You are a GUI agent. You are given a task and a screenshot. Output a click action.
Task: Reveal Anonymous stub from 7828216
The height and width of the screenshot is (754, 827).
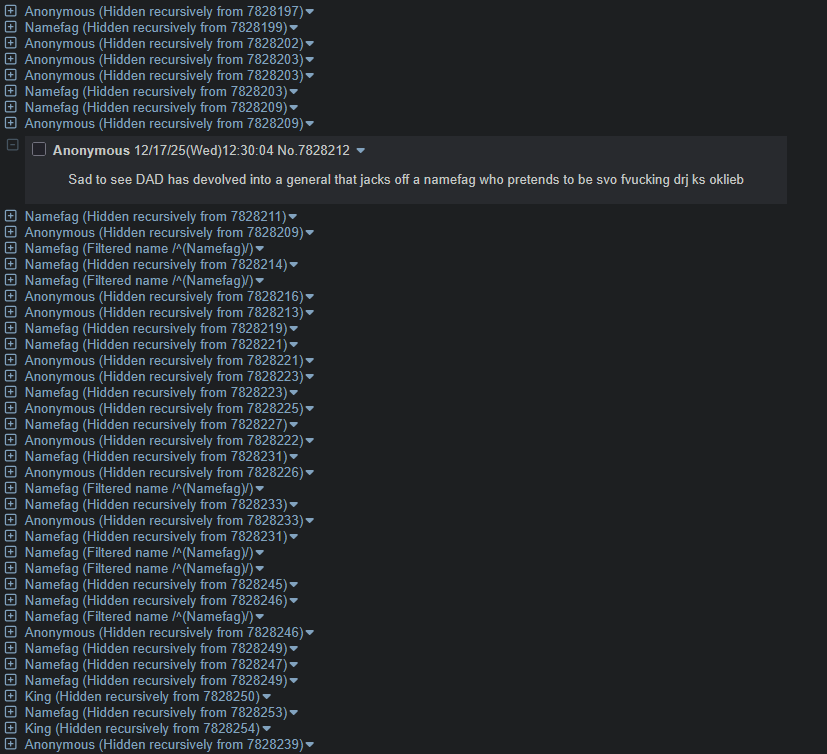[x=11, y=296]
